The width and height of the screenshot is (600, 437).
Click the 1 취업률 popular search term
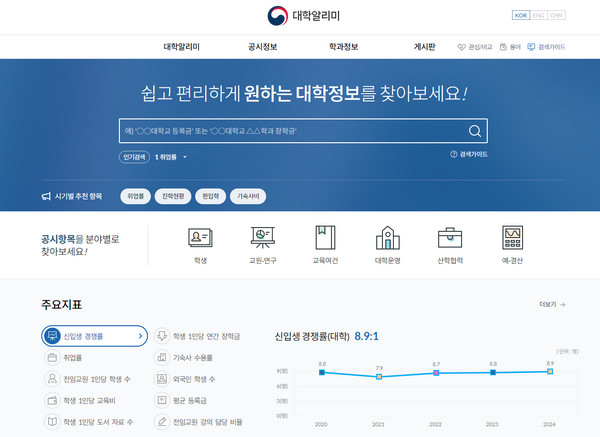pos(166,157)
